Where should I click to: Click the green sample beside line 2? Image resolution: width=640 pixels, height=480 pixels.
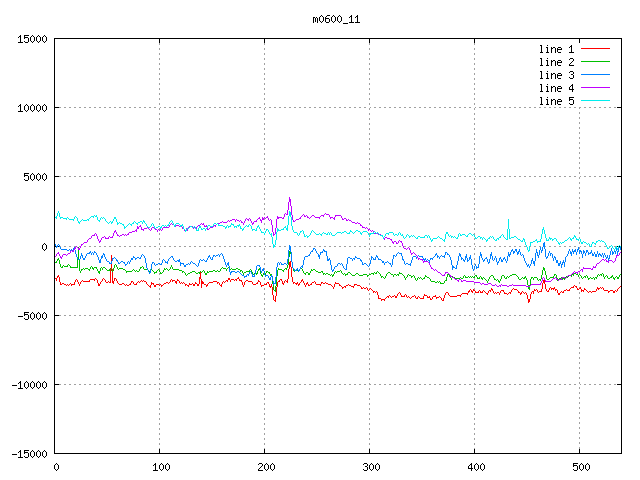[595, 62]
